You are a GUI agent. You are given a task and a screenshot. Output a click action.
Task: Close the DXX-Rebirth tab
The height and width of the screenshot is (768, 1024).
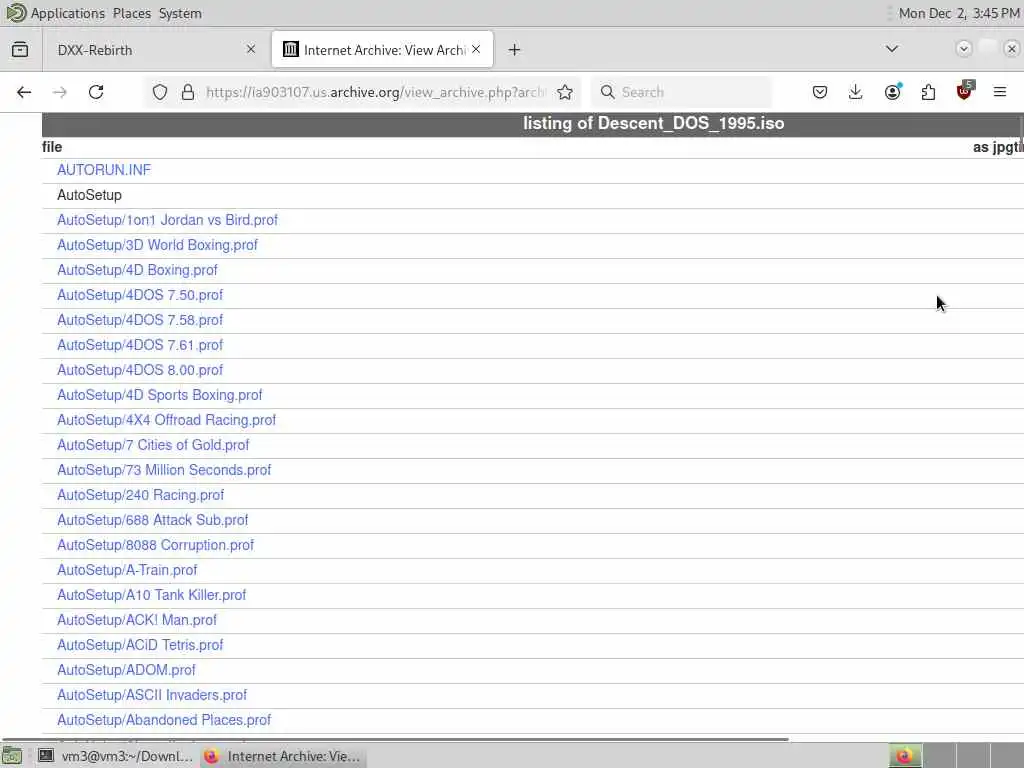(x=251, y=49)
